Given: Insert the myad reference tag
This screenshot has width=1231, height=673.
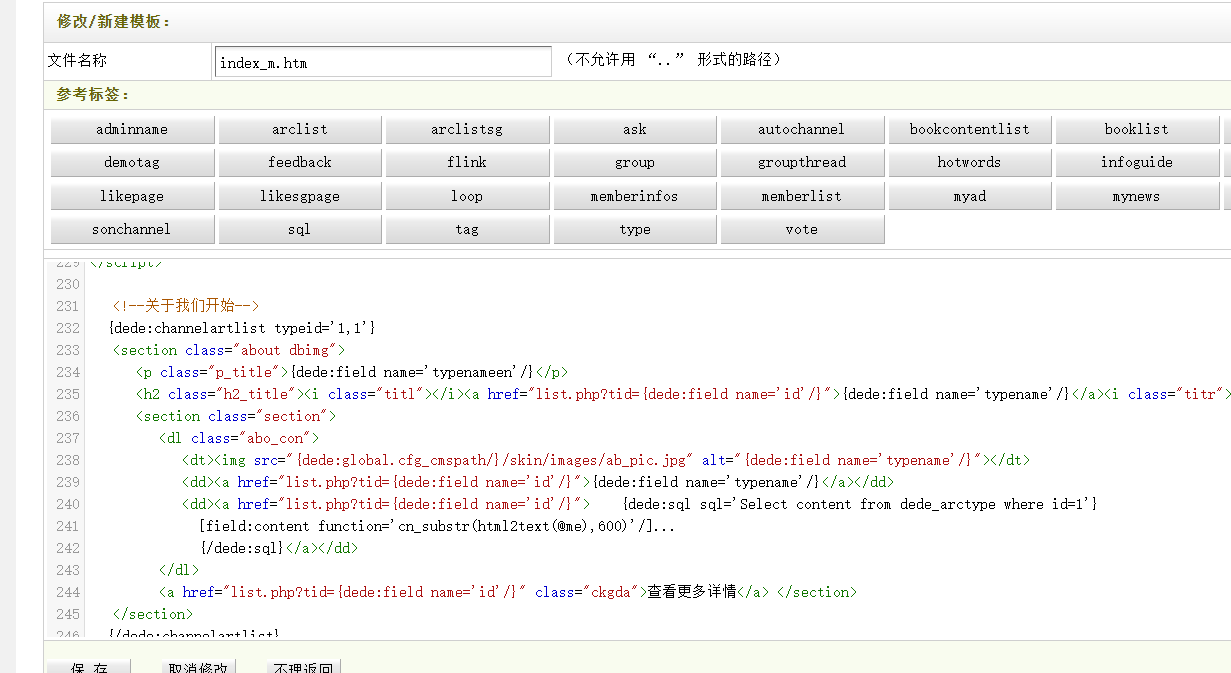Looking at the screenshot, I should pyautogui.click(x=970, y=196).
